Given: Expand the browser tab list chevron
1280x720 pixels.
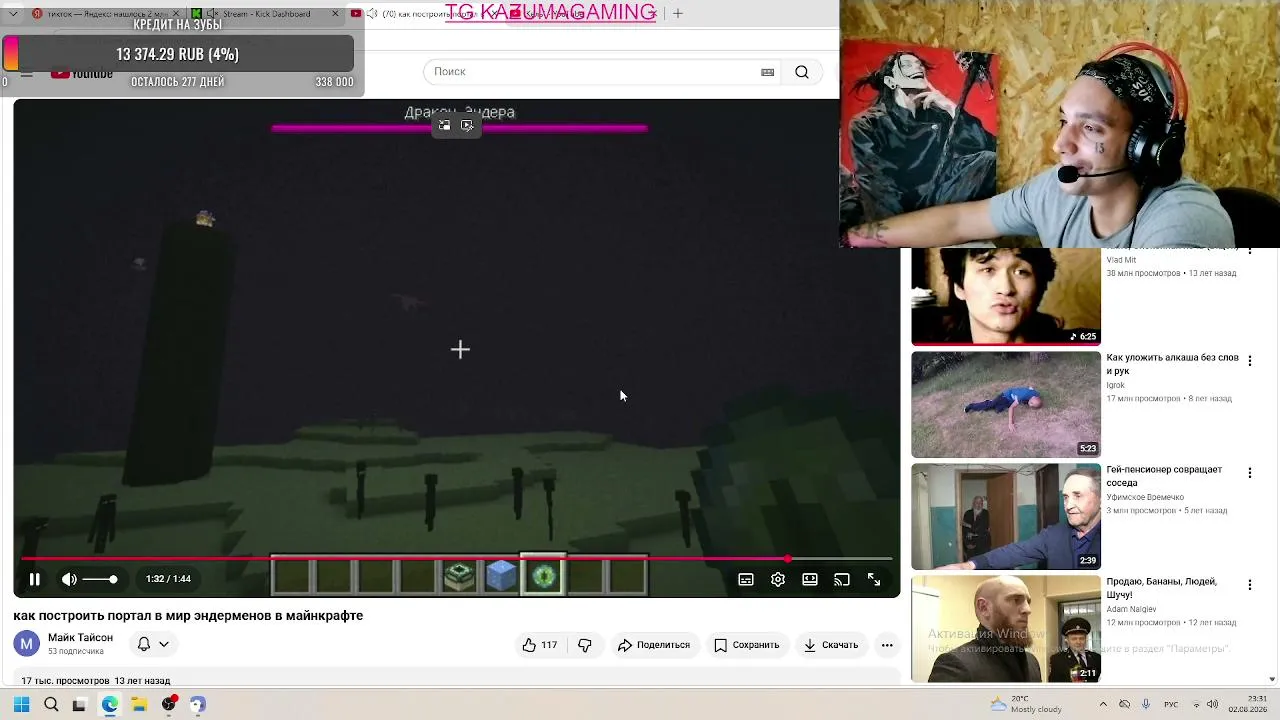Looking at the screenshot, I should pos(13,14).
